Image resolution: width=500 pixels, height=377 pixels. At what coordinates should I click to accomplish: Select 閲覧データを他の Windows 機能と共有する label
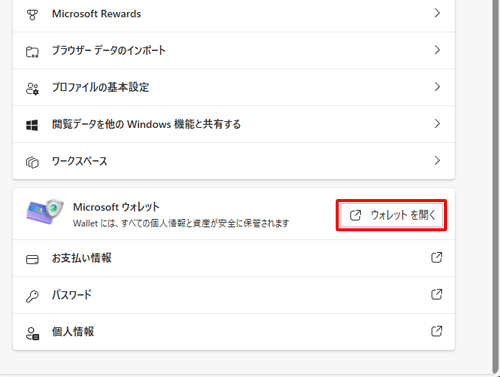[146, 124]
